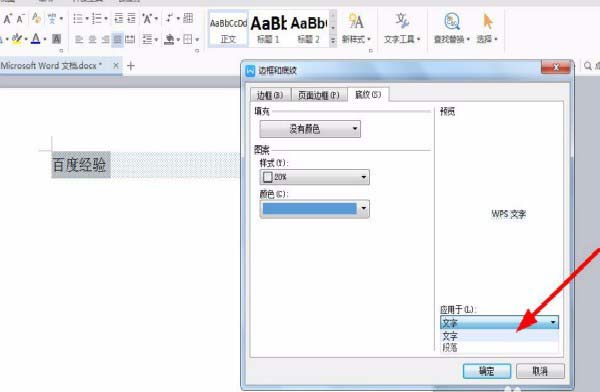Click the show paragraph marks icon
The width and height of the screenshot is (600, 392).
[170, 18]
